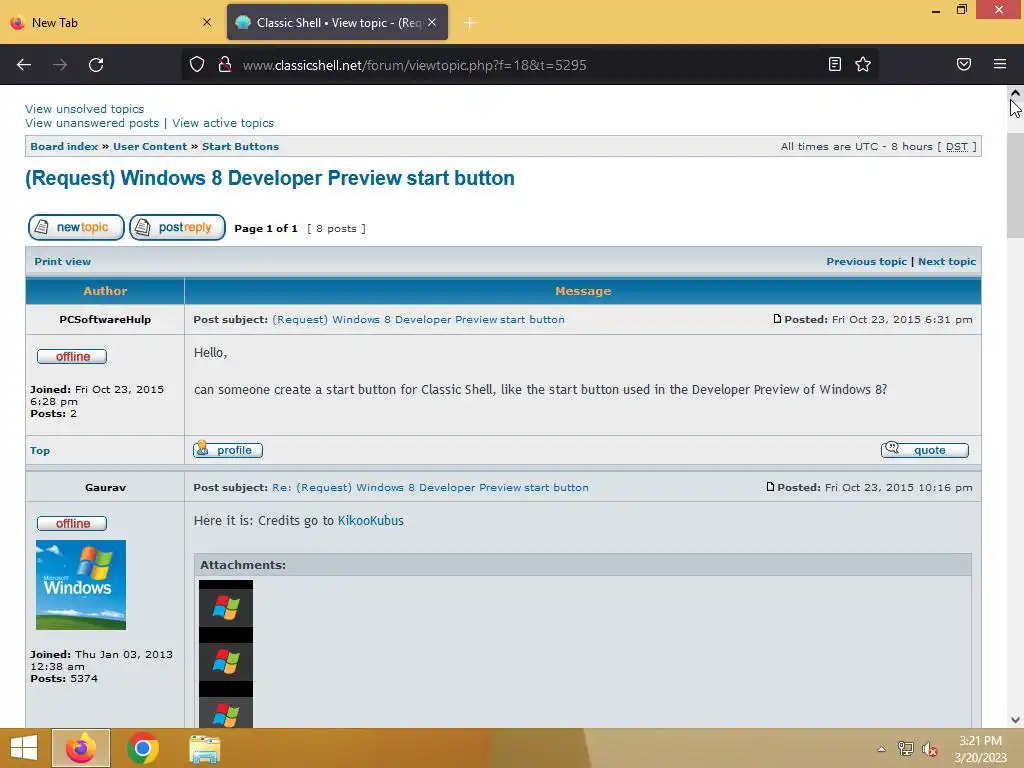1024x768 pixels.
Task: Quote PCSoftwareHulp's post
Action: (925, 449)
